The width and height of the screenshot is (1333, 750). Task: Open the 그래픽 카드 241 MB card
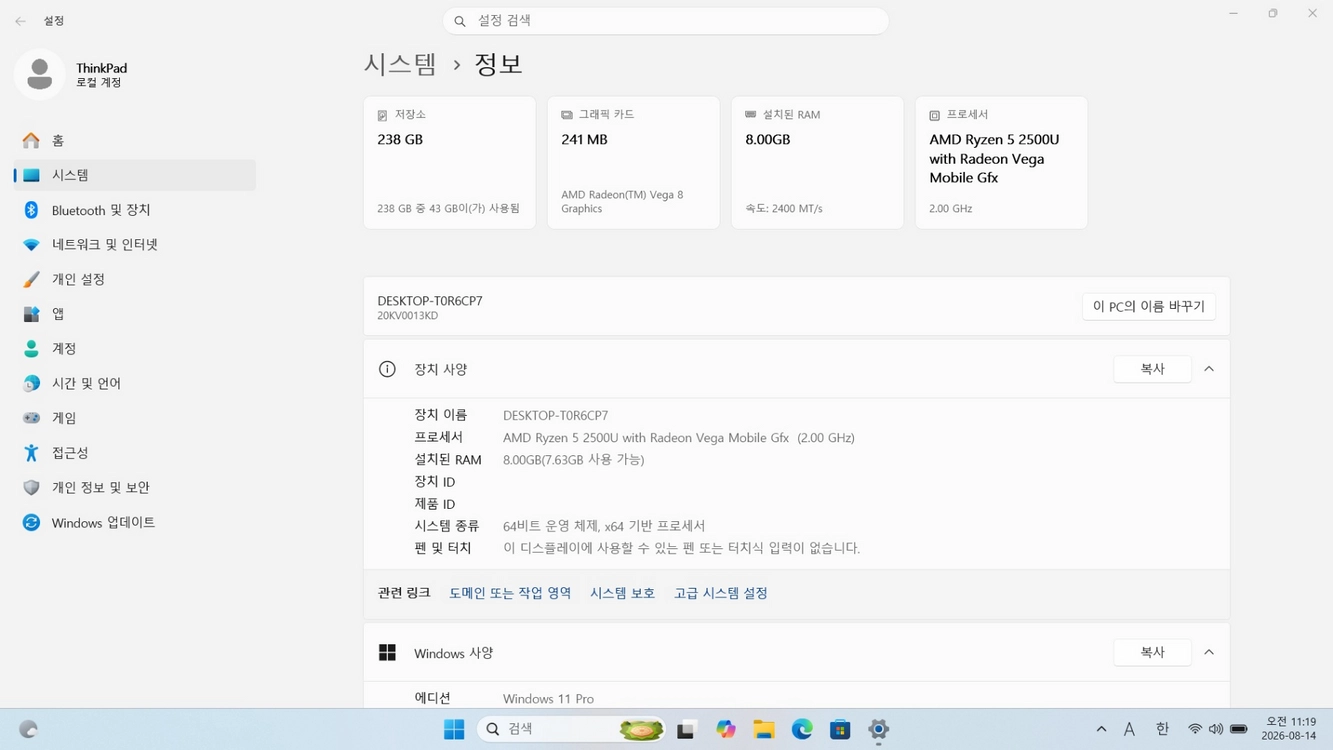coord(634,163)
